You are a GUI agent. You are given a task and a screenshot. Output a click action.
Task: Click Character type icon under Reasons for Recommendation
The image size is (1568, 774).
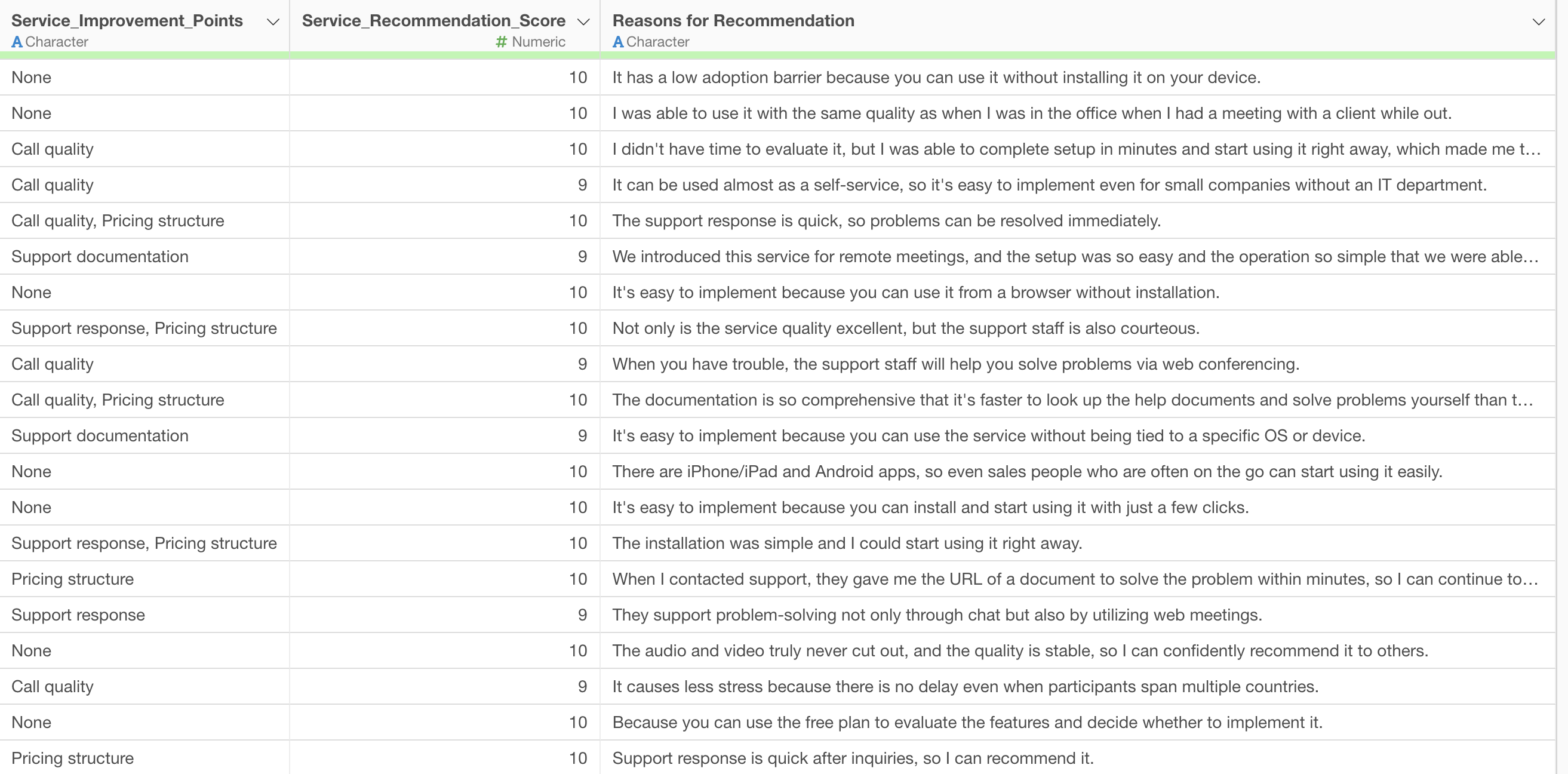point(618,42)
